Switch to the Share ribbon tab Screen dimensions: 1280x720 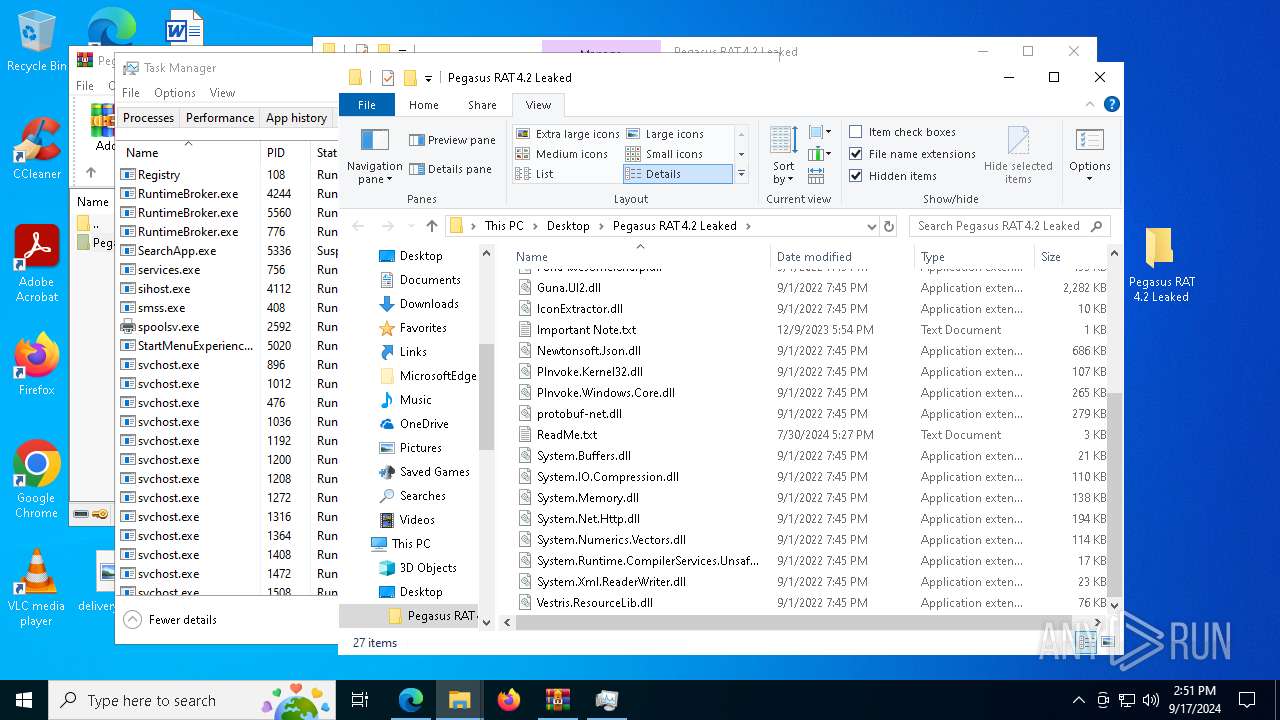click(482, 105)
